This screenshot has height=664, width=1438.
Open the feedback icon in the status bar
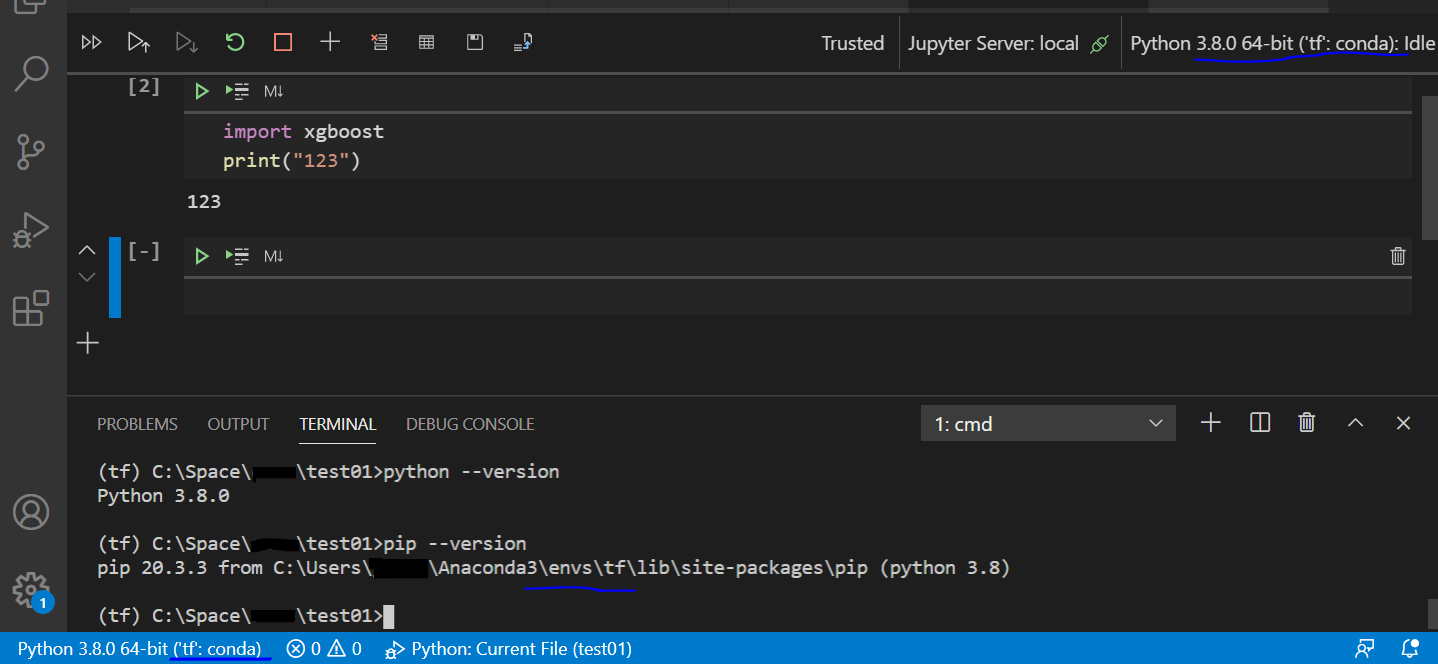pos(1365,648)
